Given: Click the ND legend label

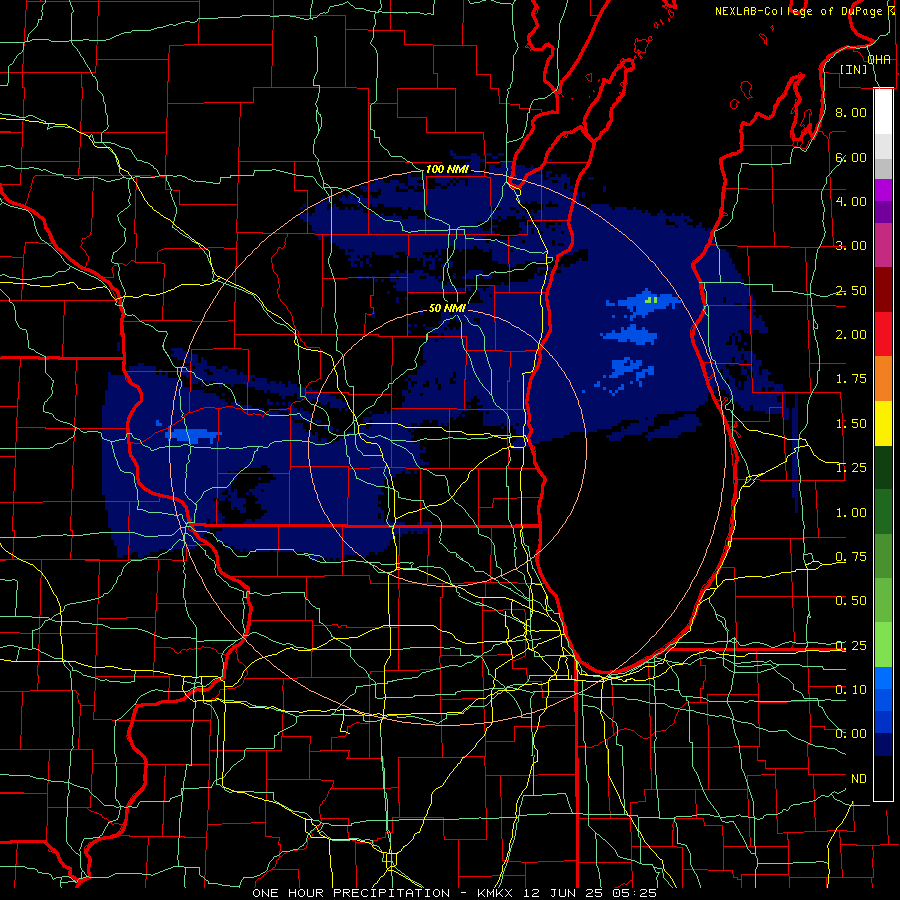Looking at the screenshot, I should pos(859,779).
